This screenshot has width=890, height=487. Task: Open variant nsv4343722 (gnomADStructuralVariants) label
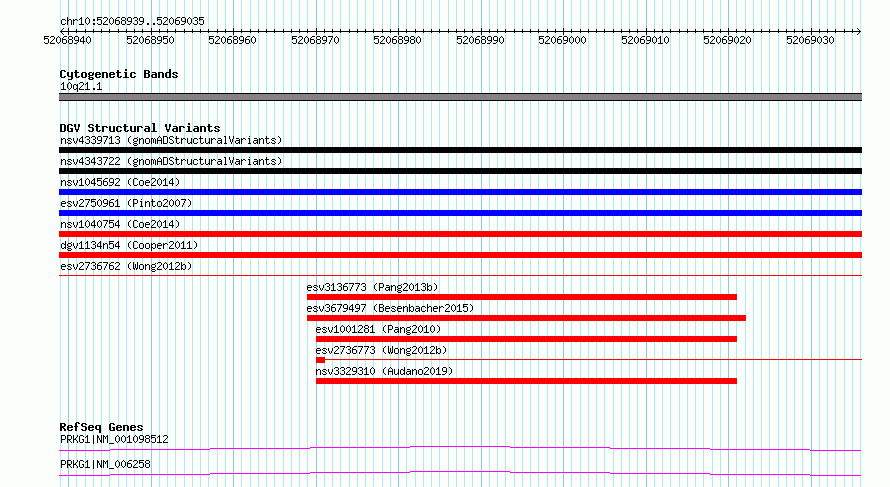171,161
